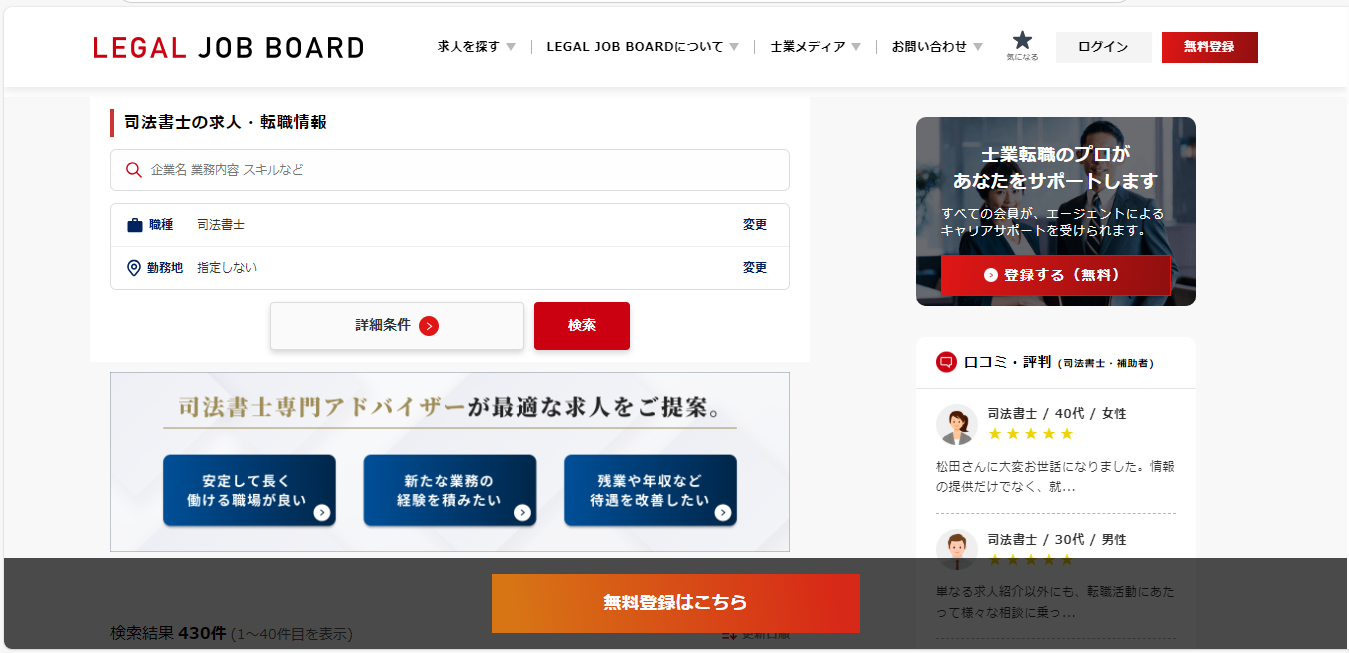
Task: Click the red arrow icon on 詳細条件
Action: point(429,326)
